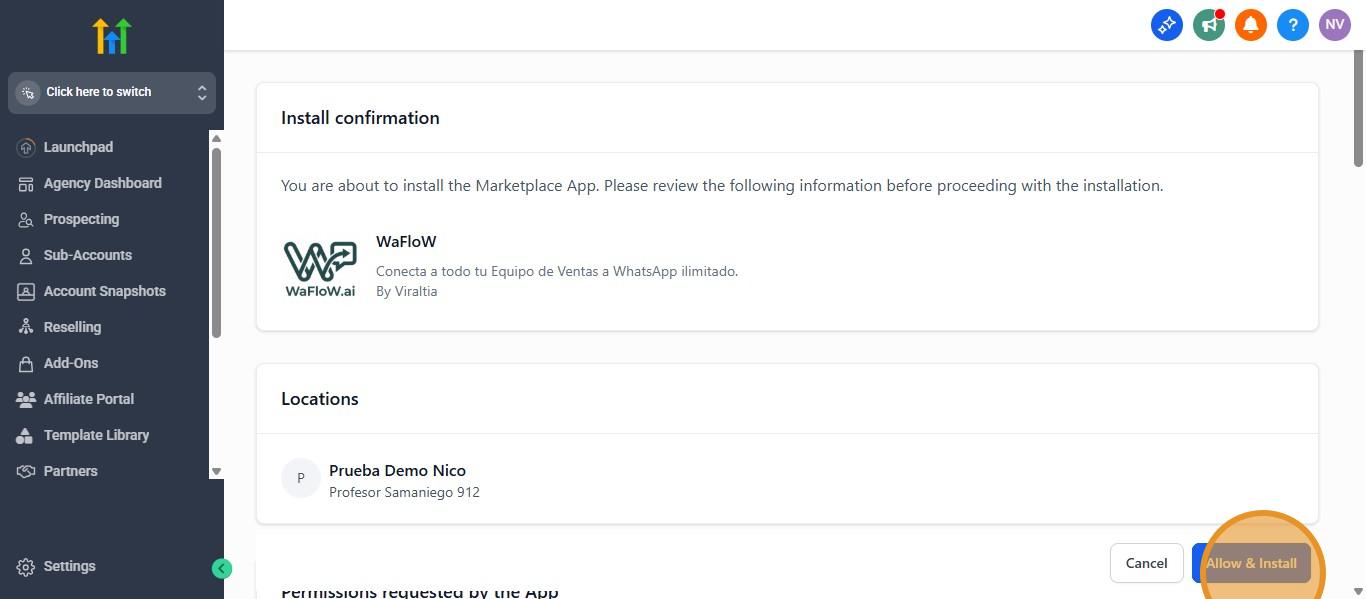The width and height of the screenshot is (1366, 599).
Task: Click the Launchpad sidebar icon
Action: click(26, 147)
